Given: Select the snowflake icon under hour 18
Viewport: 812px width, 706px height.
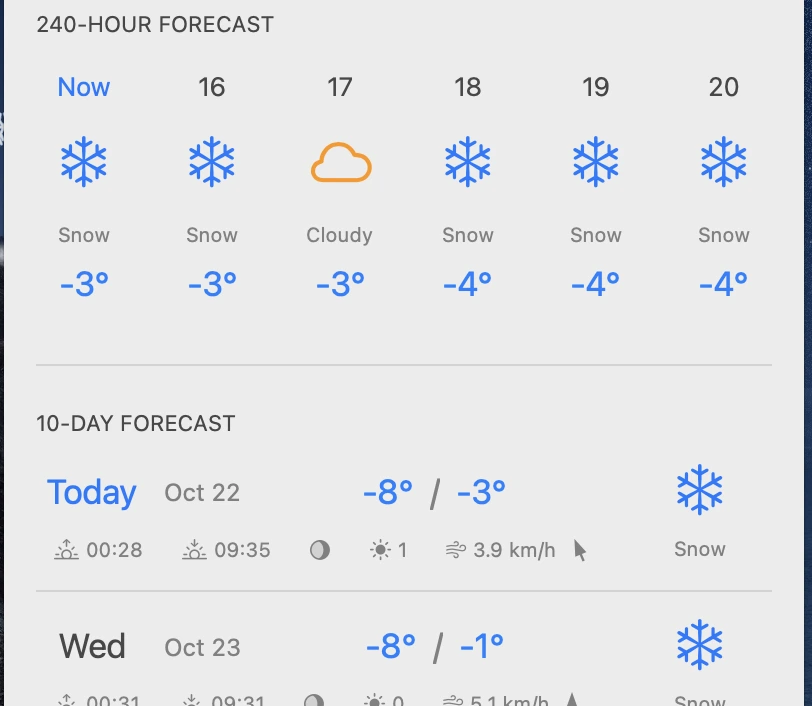Looking at the screenshot, I should pos(468,160).
